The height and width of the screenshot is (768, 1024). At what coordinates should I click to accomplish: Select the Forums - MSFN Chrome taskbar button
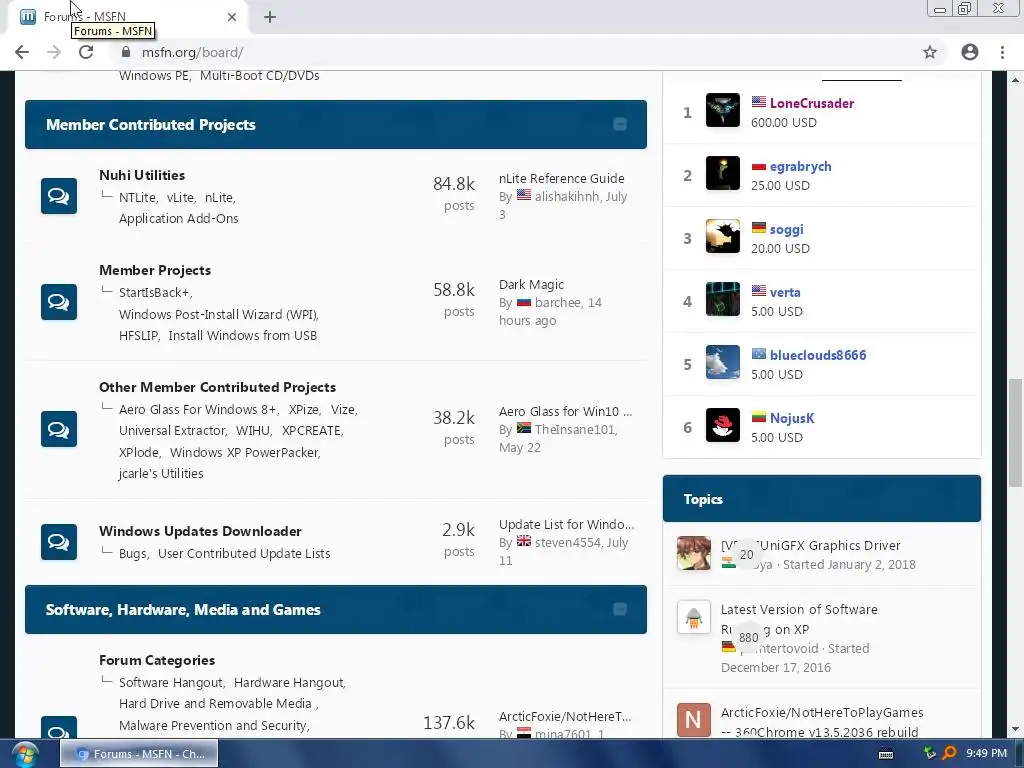139,754
